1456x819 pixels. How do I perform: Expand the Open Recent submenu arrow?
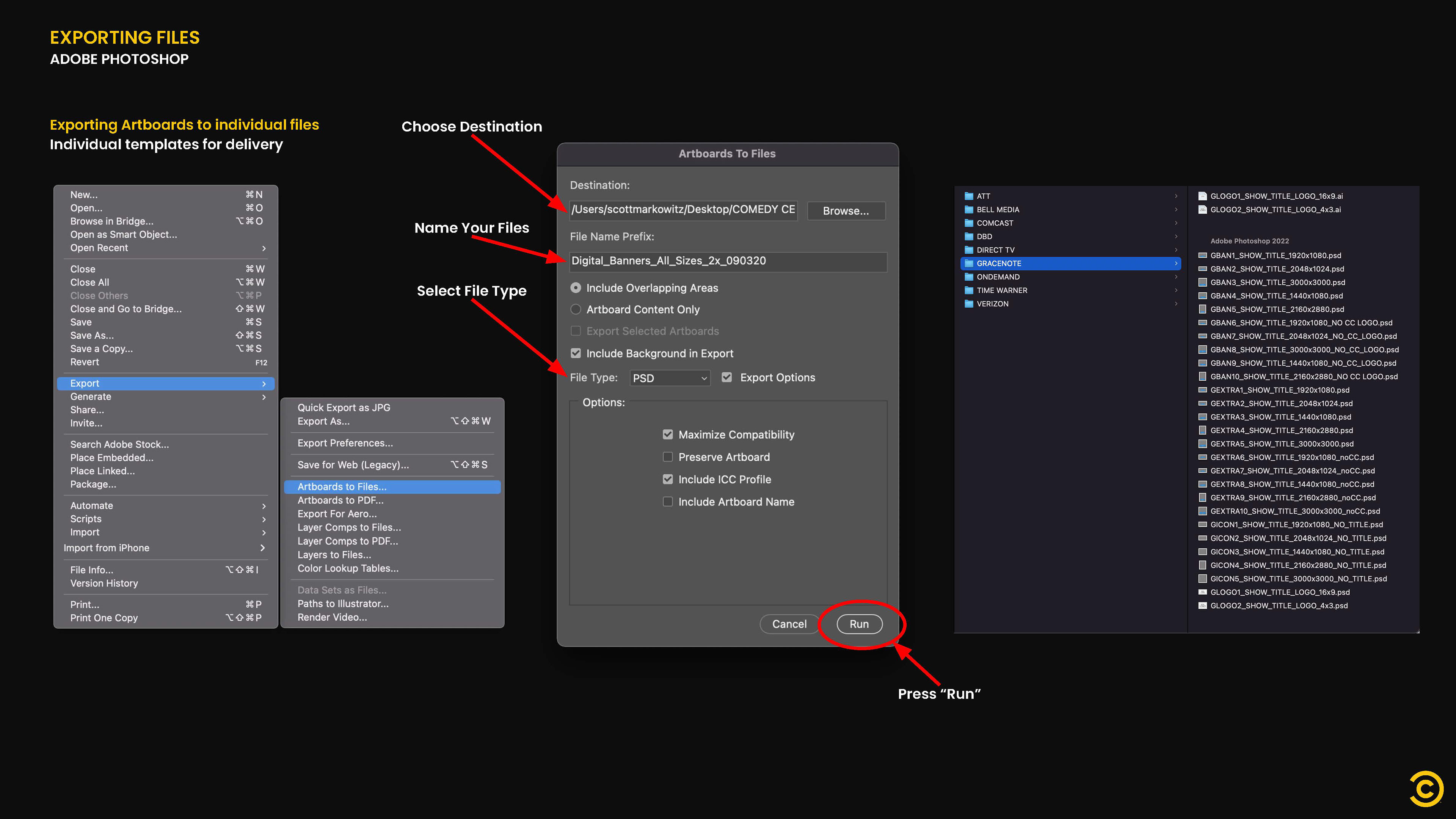click(x=264, y=248)
